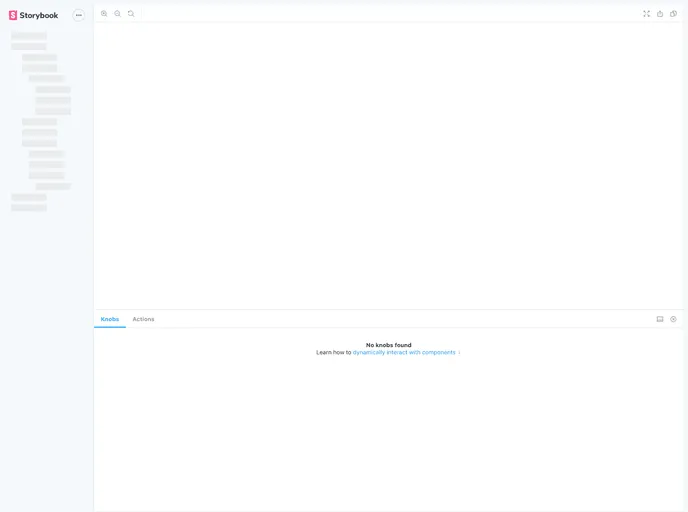This screenshot has height=512, width=688.
Task: Zoom out of the canvas
Action: tap(117, 14)
